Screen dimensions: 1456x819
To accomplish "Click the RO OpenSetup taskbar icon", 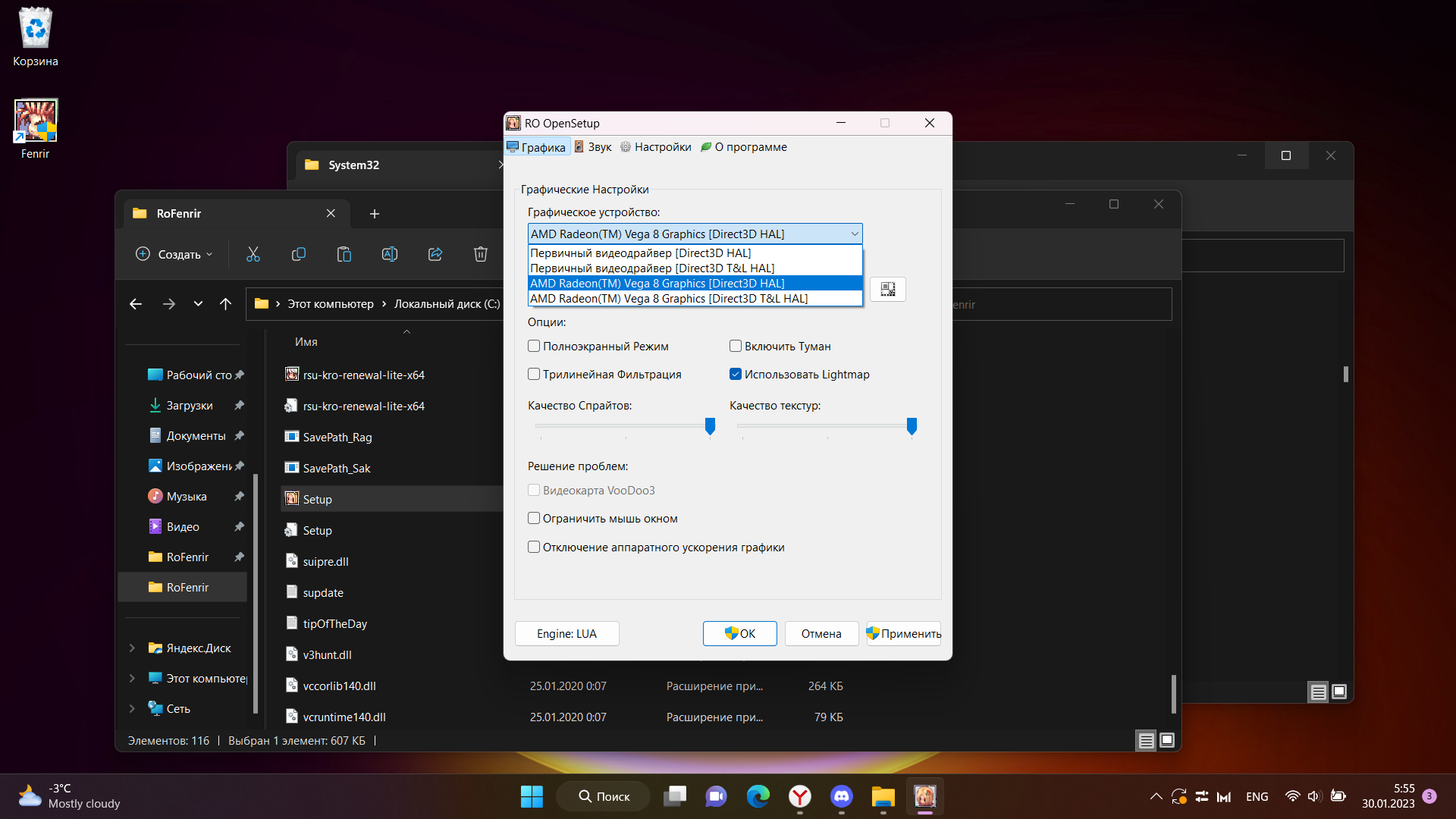I will (924, 796).
